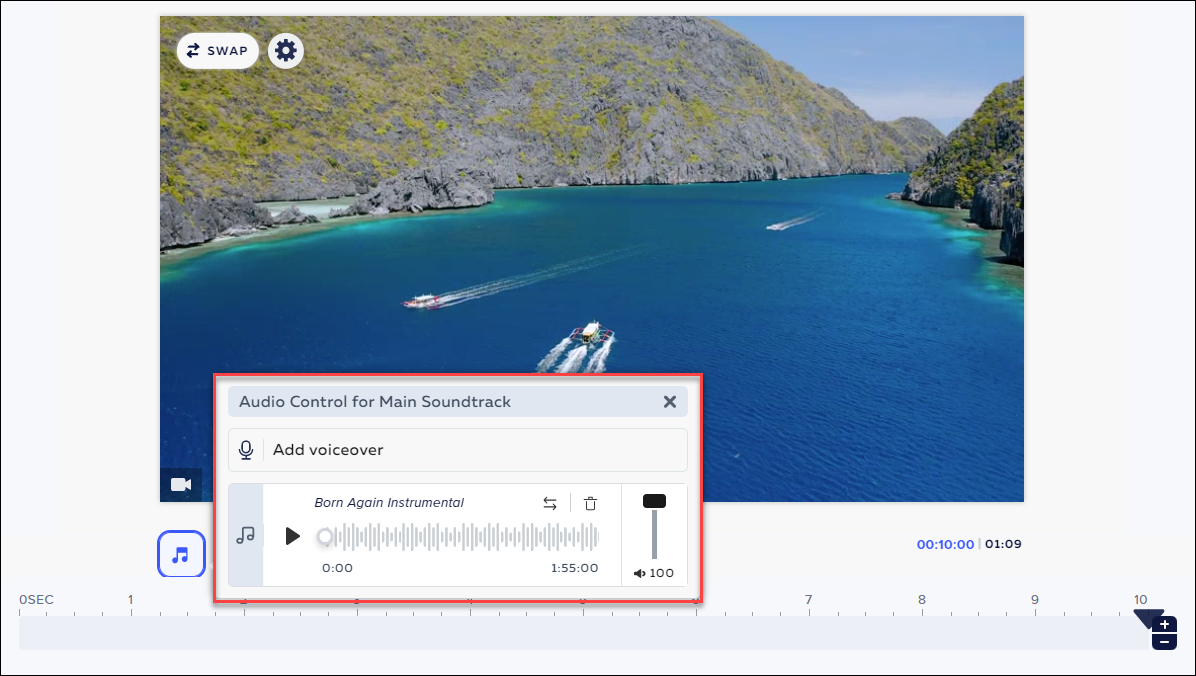Click the Born Again Instrumental track title

[x=389, y=503]
